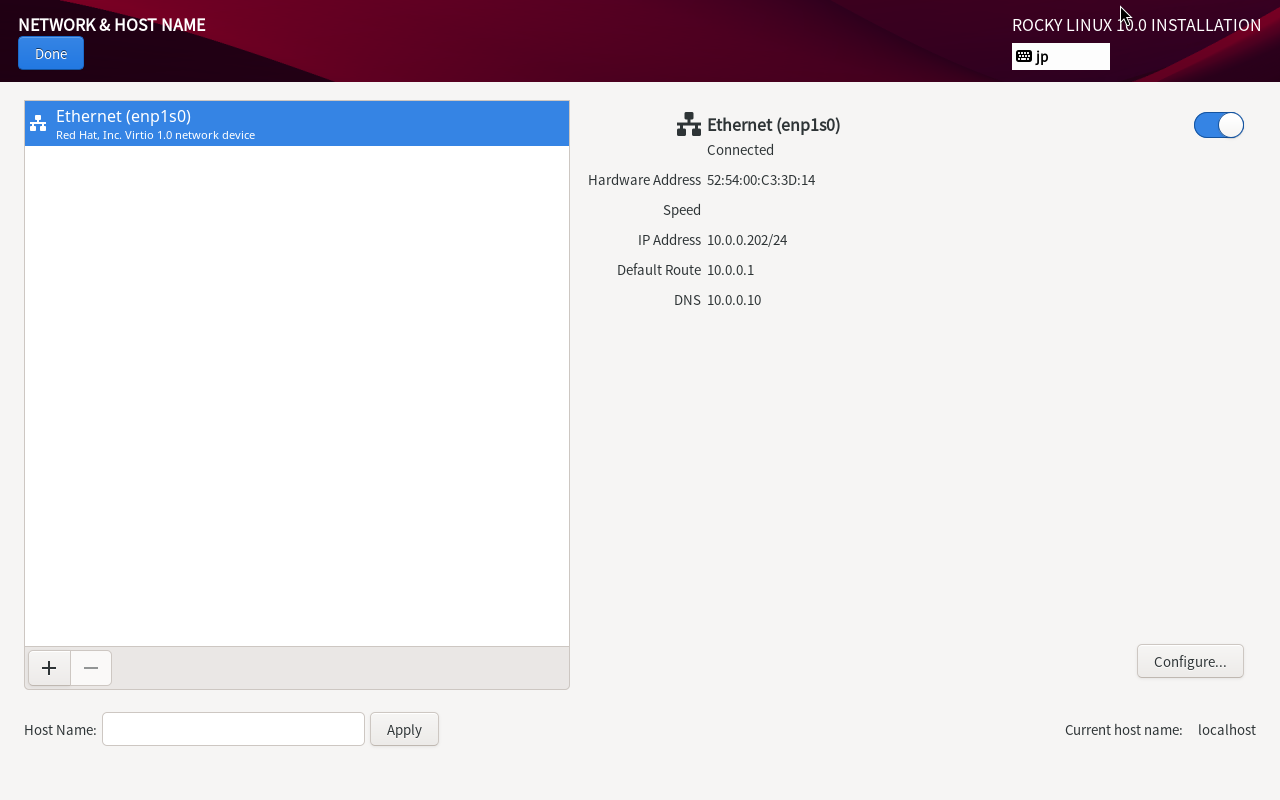Click the Ethernet (enp1s0) details heading
Image resolution: width=1280 pixels, height=800 pixels.
(774, 125)
